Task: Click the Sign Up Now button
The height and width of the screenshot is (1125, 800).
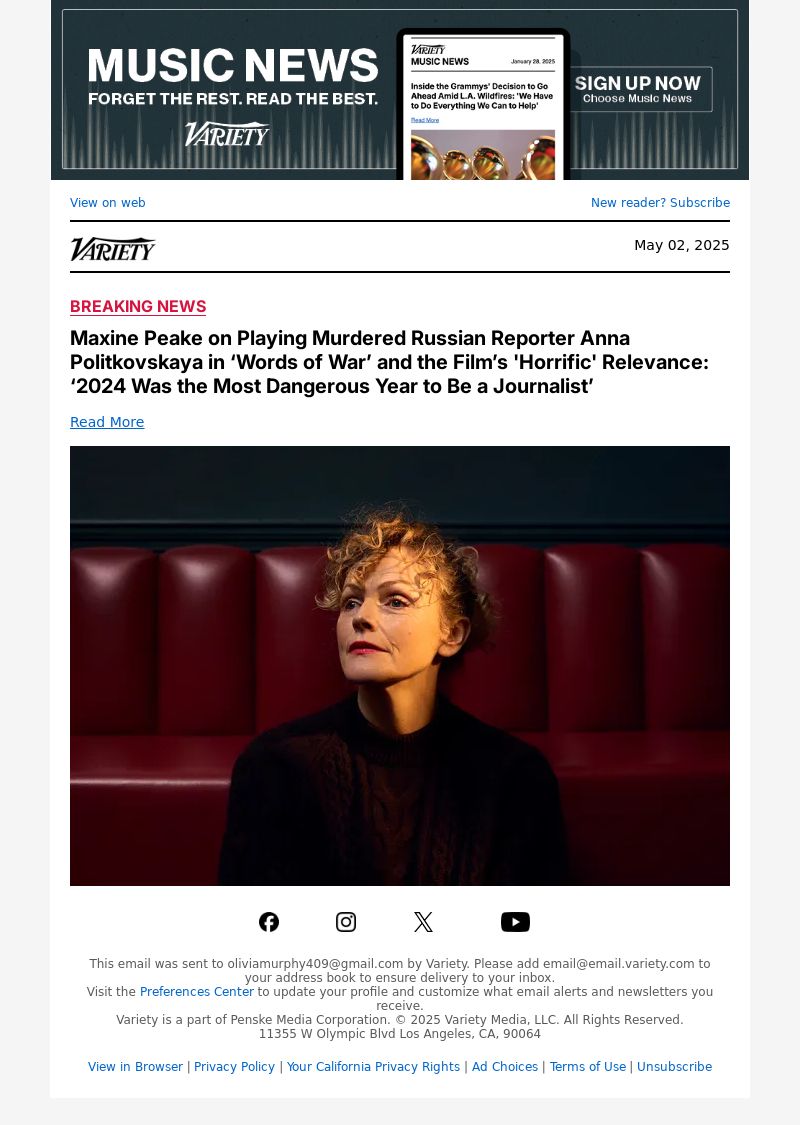Action: tap(638, 89)
